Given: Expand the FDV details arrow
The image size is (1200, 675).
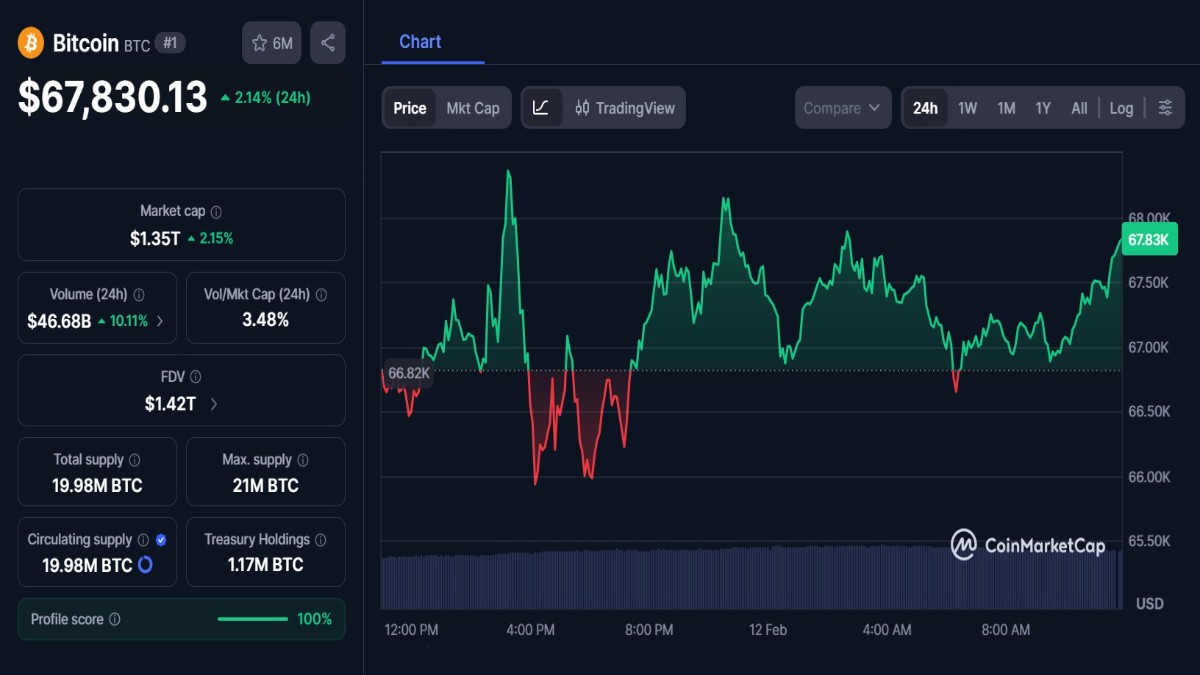Looking at the screenshot, I should [213, 404].
